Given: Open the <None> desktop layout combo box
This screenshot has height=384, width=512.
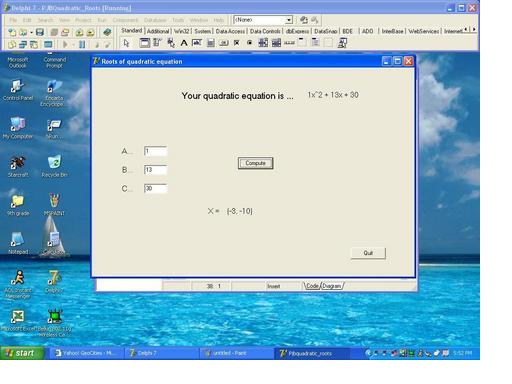Looking at the screenshot, I should pos(263,20).
